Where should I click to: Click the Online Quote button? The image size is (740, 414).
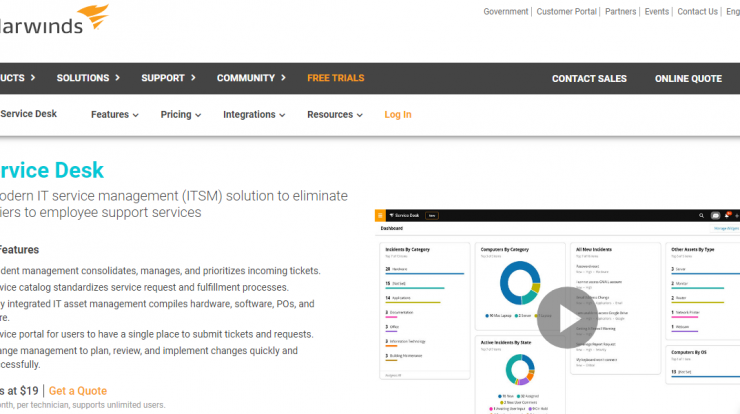pos(688,79)
